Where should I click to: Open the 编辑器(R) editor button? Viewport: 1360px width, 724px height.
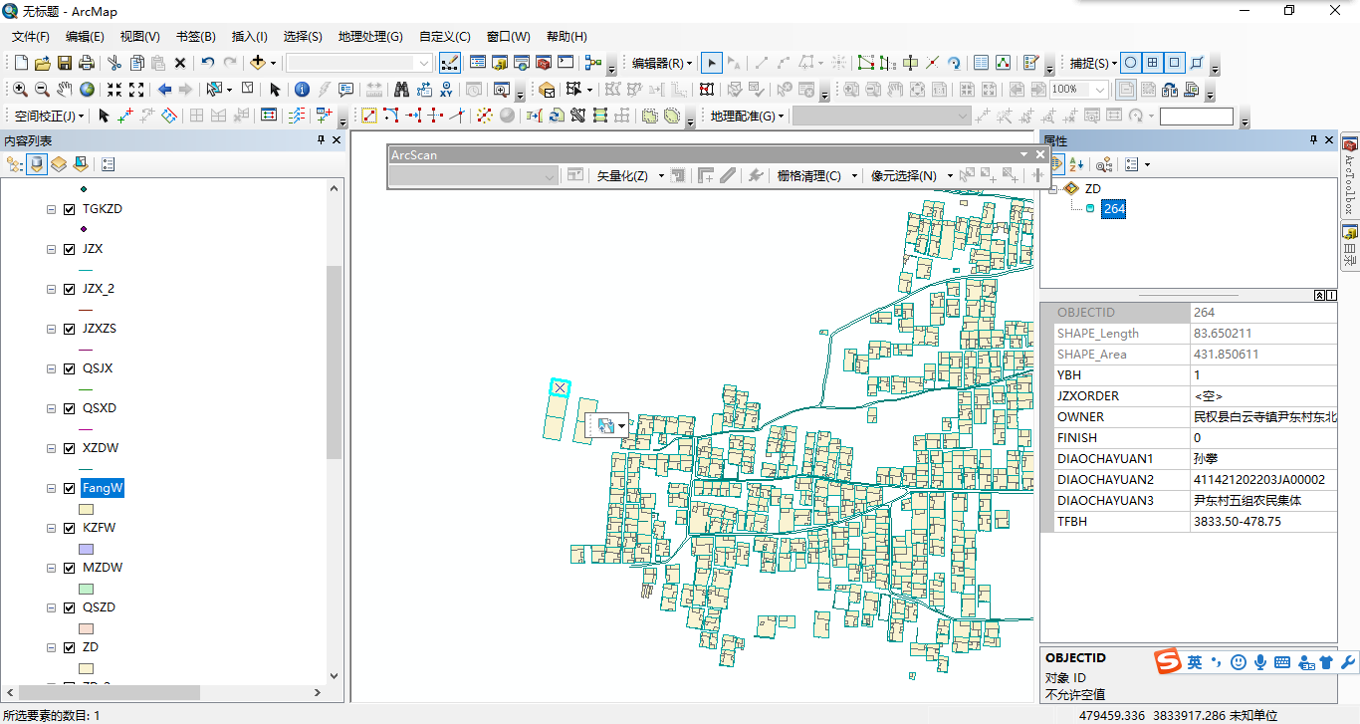(x=662, y=63)
